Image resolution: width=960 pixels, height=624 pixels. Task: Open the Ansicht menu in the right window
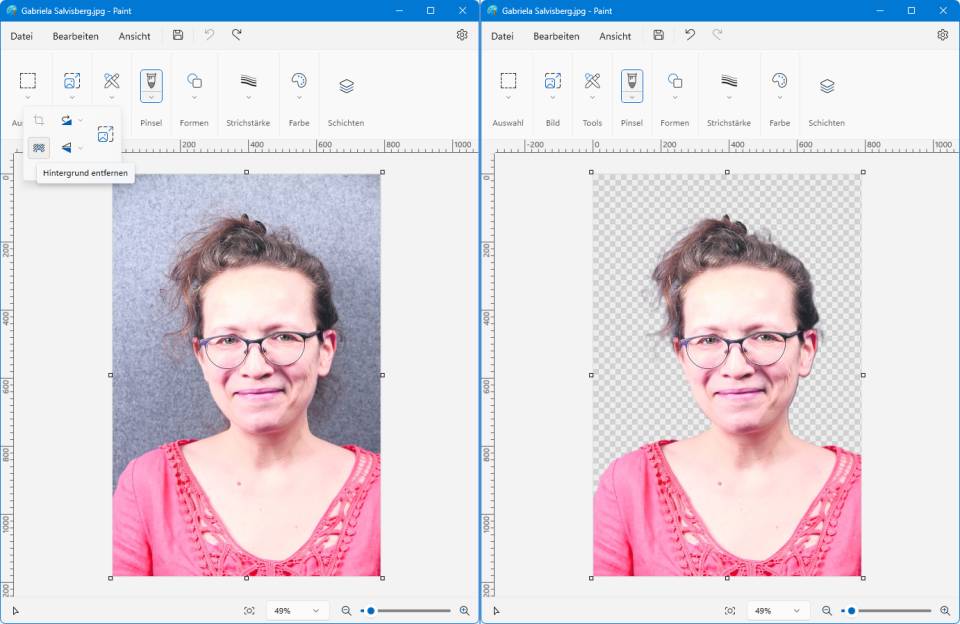click(x=614, y=36)
